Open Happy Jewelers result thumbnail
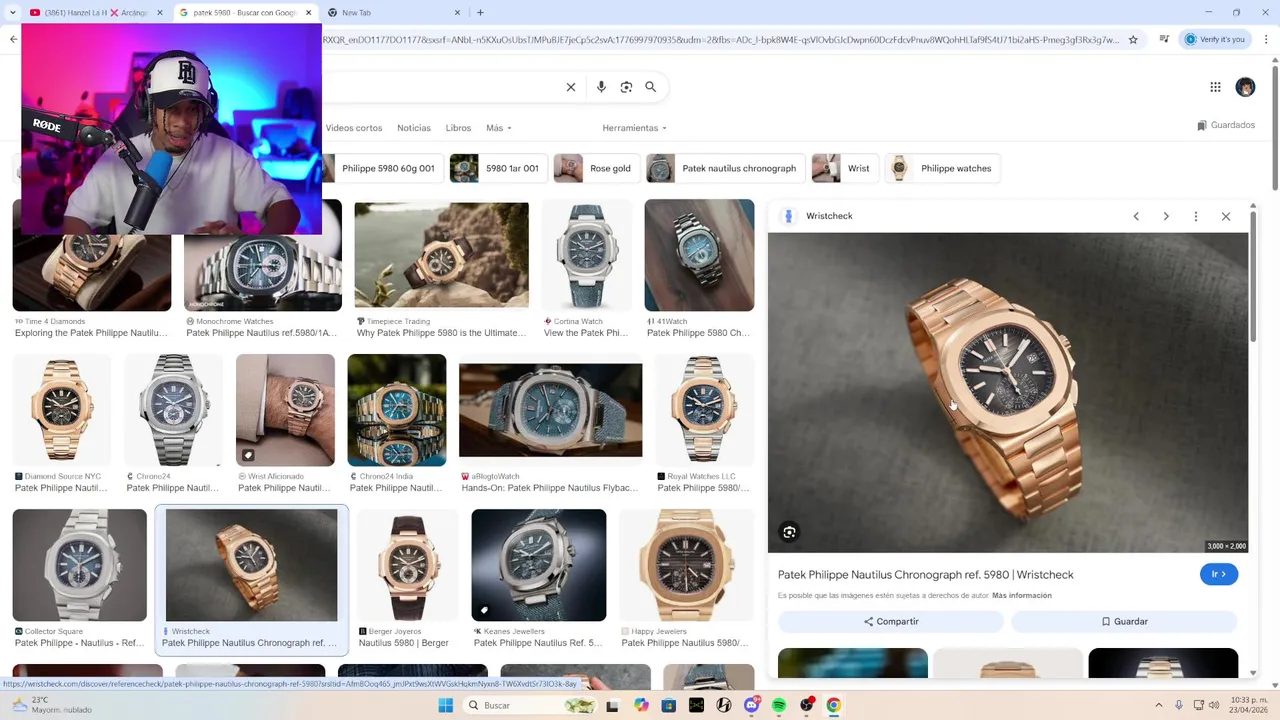 pos(686,565)
